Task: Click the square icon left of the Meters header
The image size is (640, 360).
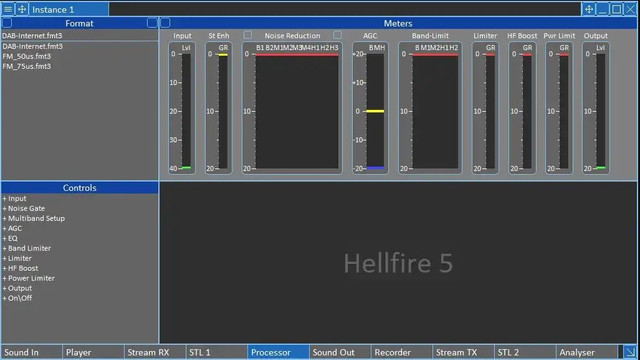Action: [x=165, y=23]
